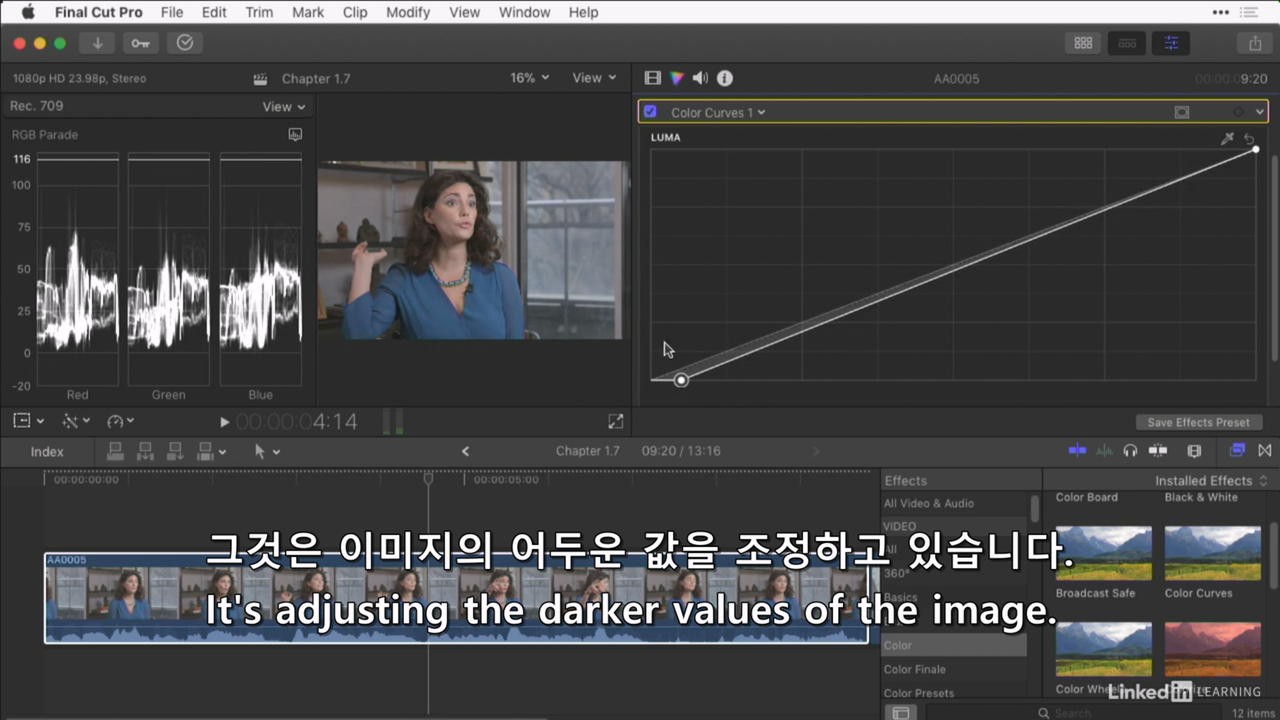Open the Apple menu

tap(27, 12)
